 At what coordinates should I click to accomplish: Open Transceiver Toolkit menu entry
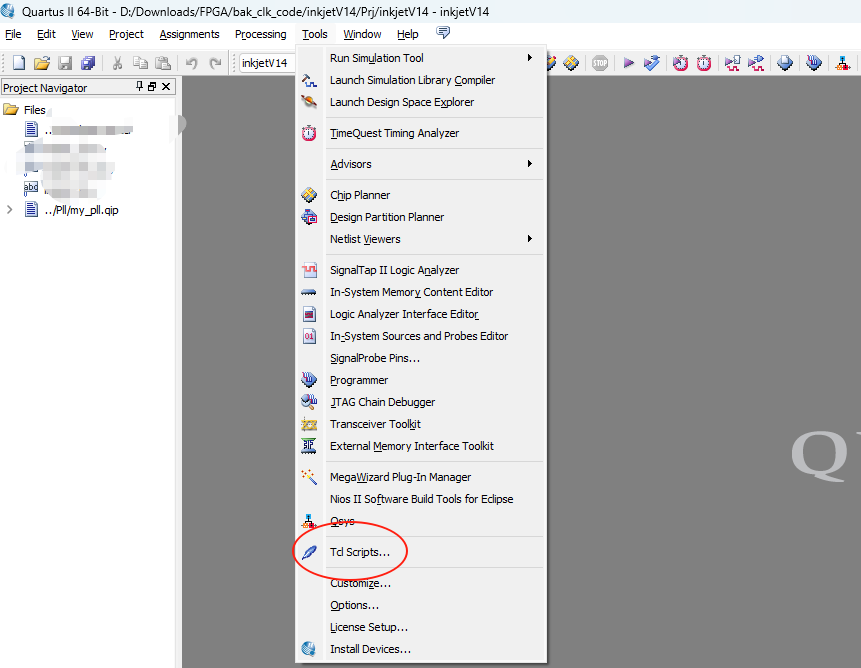[x=421, y=424]
